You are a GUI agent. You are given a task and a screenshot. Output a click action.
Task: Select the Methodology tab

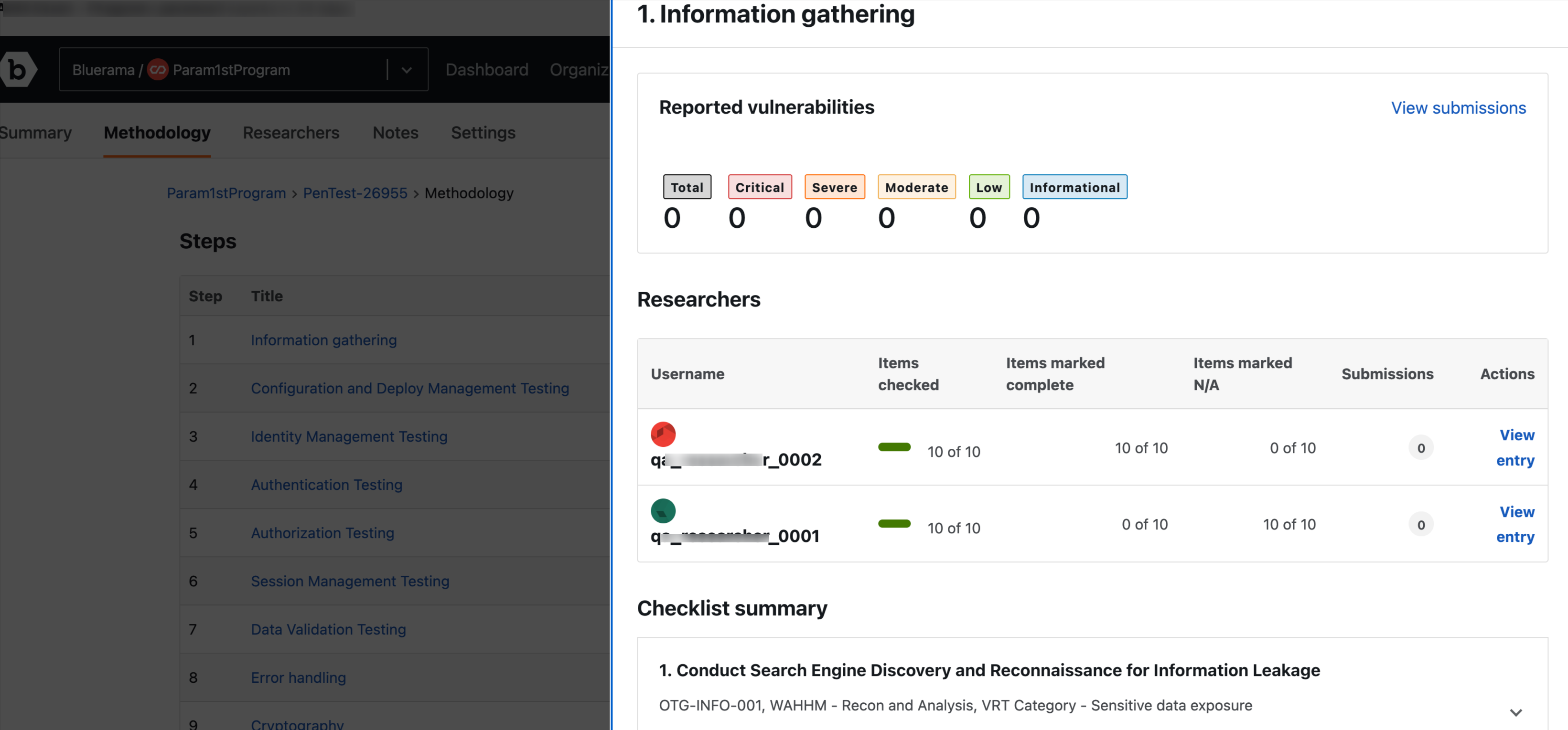point(157,133)
